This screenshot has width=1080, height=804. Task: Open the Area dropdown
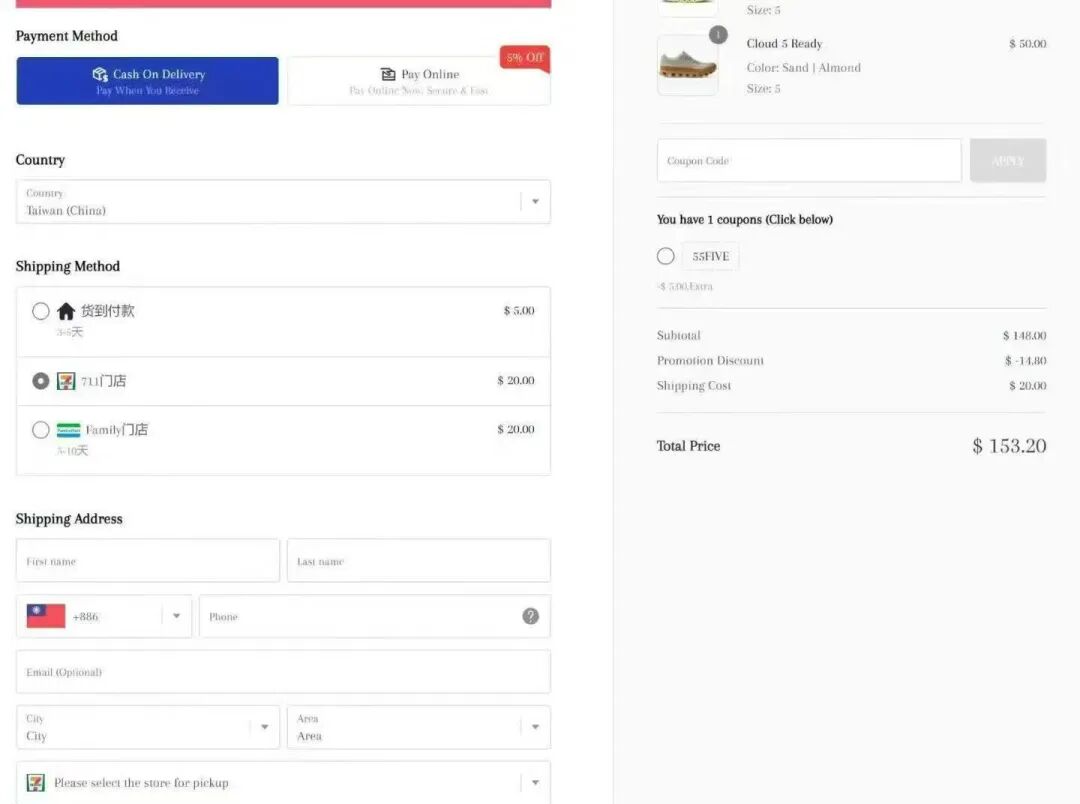[419, 728]
